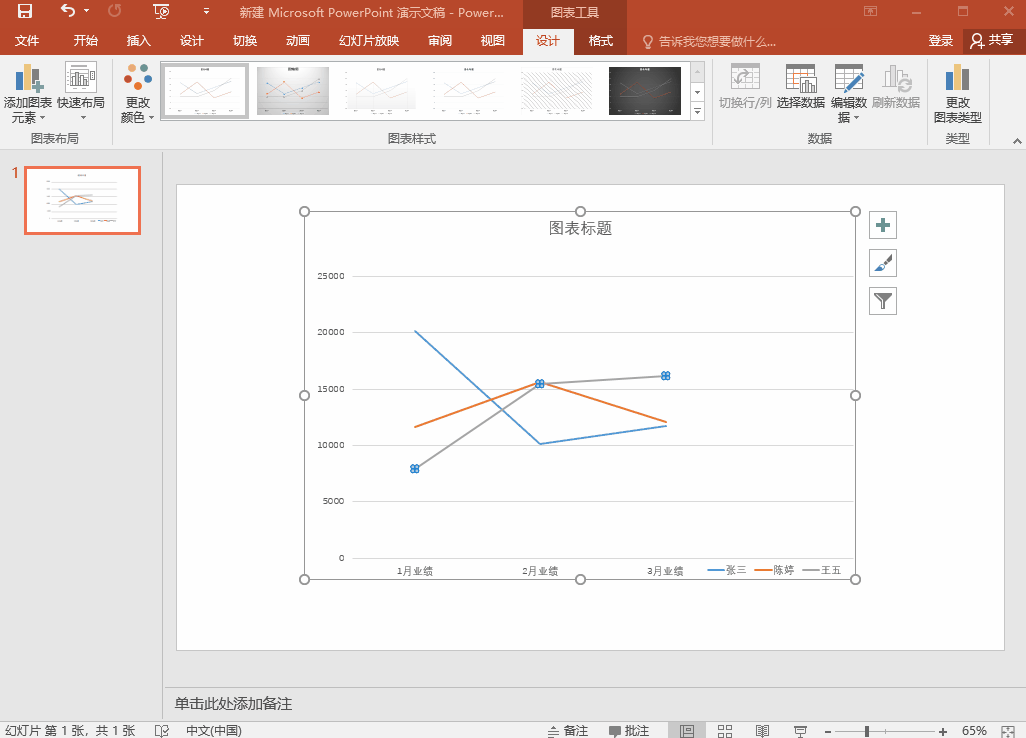The image size is (1026, 738).
Task: Save the presentation with the floppy icon
Action: 24,11
